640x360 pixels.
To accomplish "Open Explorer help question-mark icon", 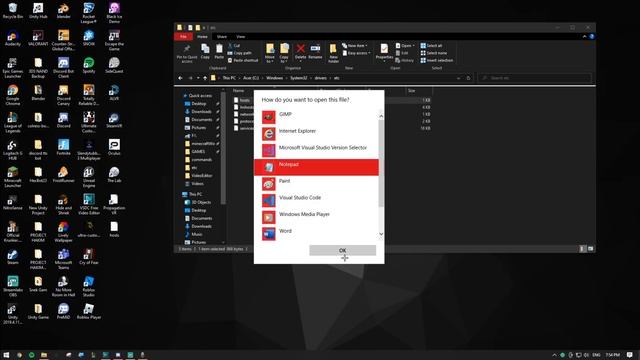I will point(591,37).
